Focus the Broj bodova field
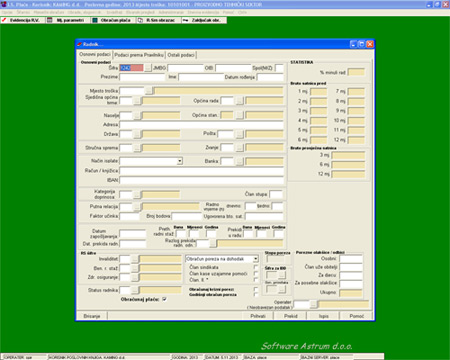 (x=186, y=216)
